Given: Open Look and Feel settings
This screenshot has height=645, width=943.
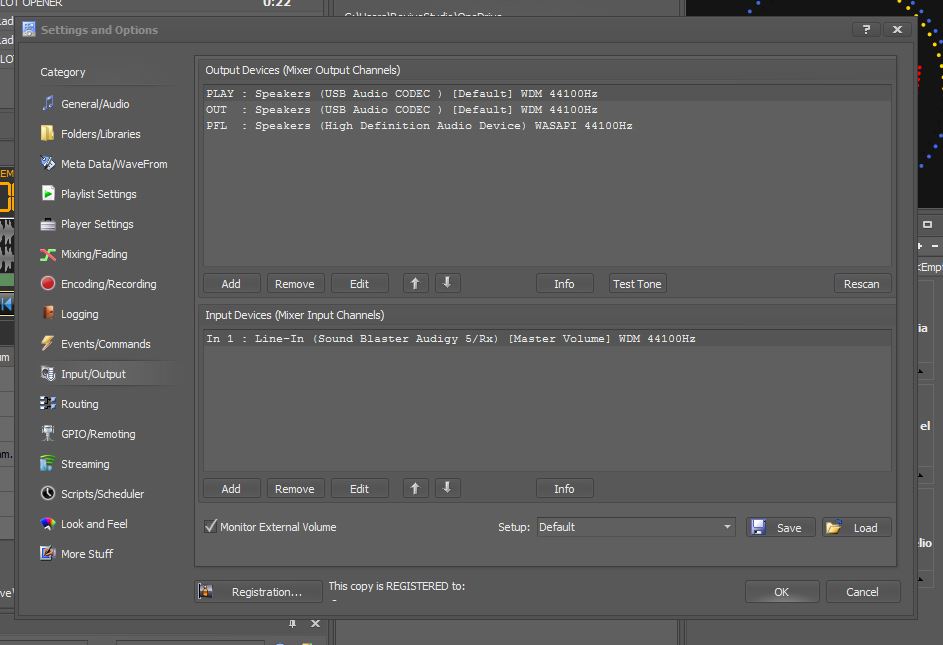Looking at the screenshot, I should click(x=93, y=524).
